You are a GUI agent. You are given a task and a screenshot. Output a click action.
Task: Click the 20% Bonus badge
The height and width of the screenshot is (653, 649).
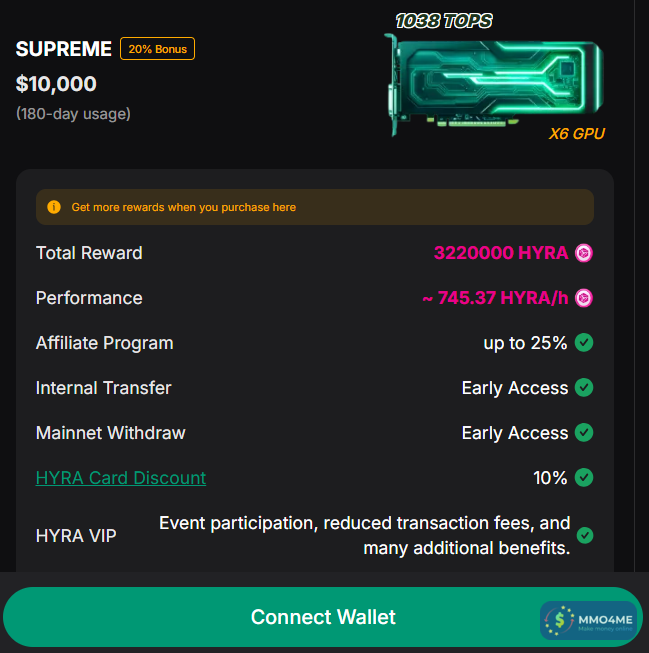click(x=157, y=49)
